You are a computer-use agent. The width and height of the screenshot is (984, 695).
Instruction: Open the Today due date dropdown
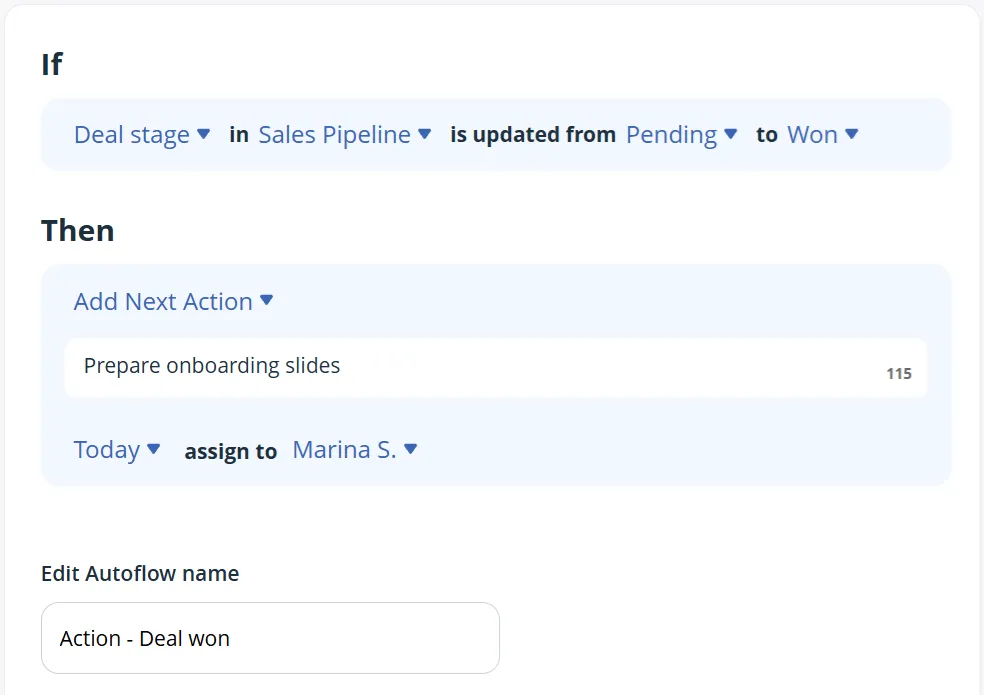(x=117, y=450)
